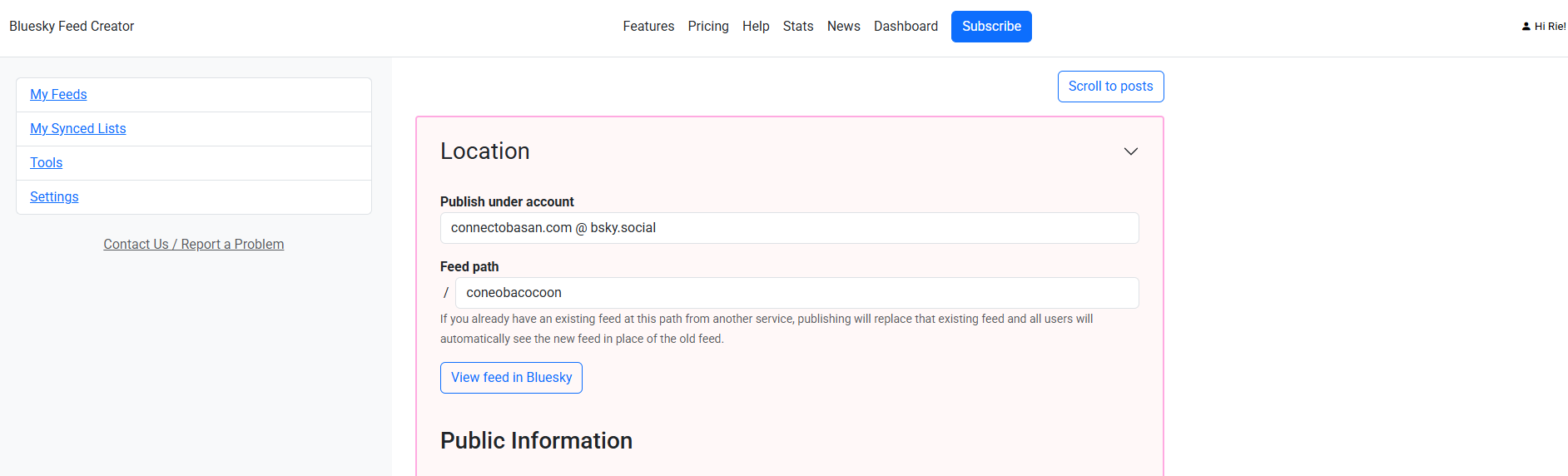Open the Tools sidebar link
Viewport: 1568px width, 476px height.
47,163
